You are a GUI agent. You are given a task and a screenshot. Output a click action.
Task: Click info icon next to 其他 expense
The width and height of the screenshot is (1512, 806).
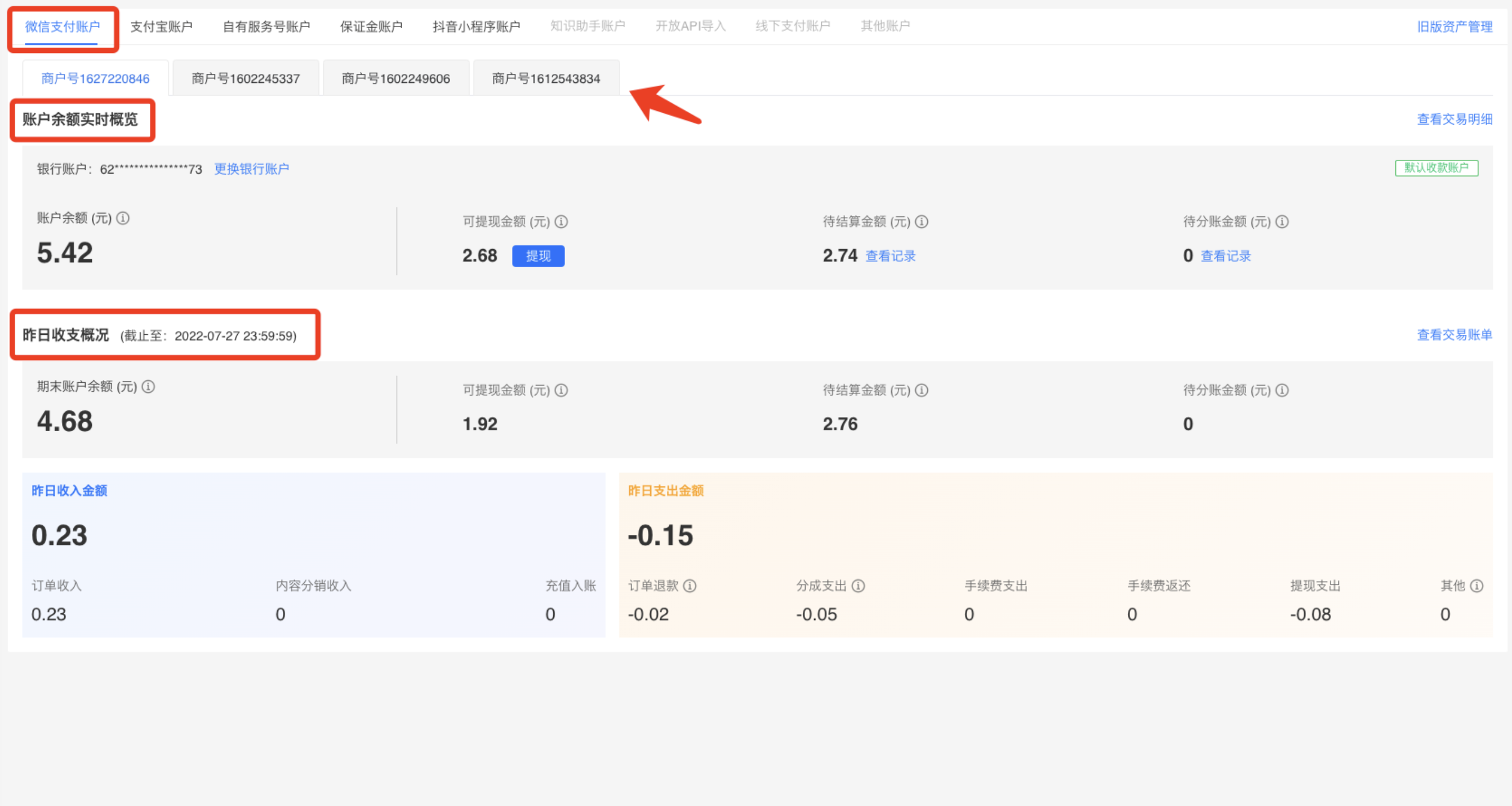1477,586
